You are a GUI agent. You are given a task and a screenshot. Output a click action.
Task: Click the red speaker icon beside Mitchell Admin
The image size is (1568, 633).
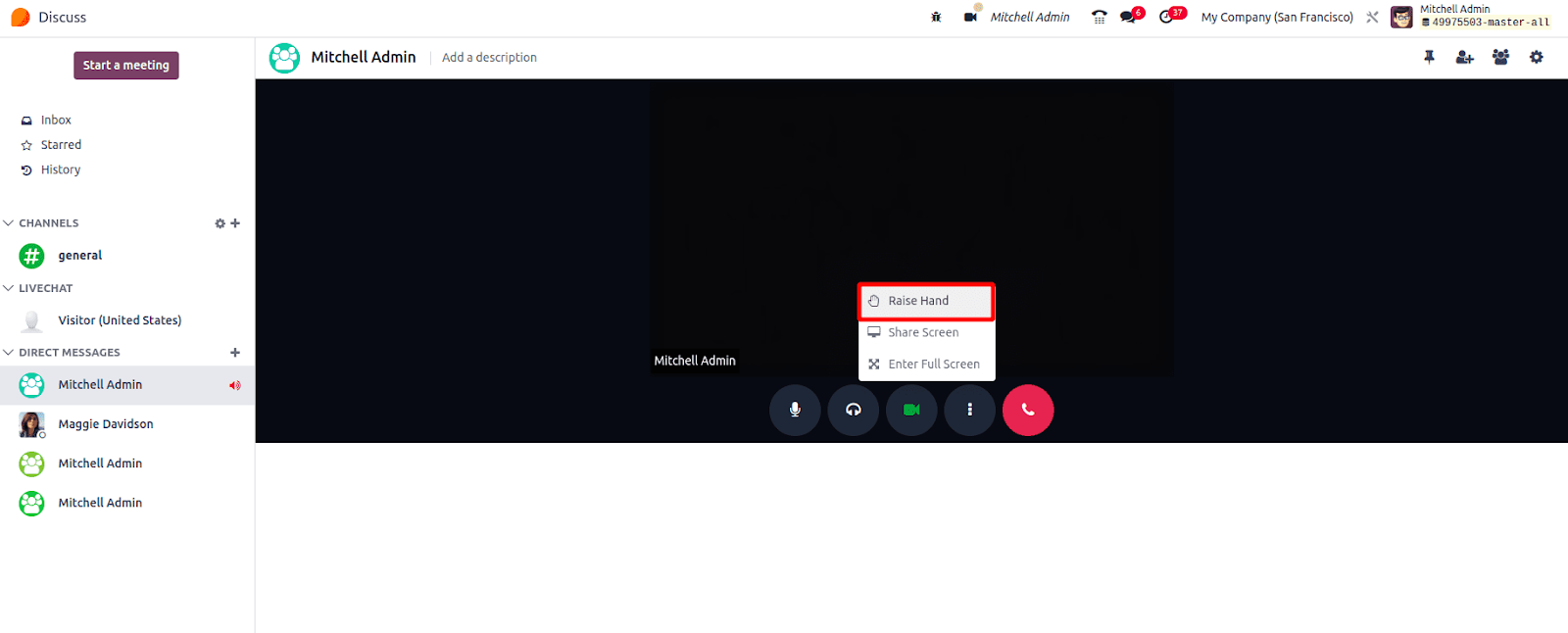click(235, 385)
